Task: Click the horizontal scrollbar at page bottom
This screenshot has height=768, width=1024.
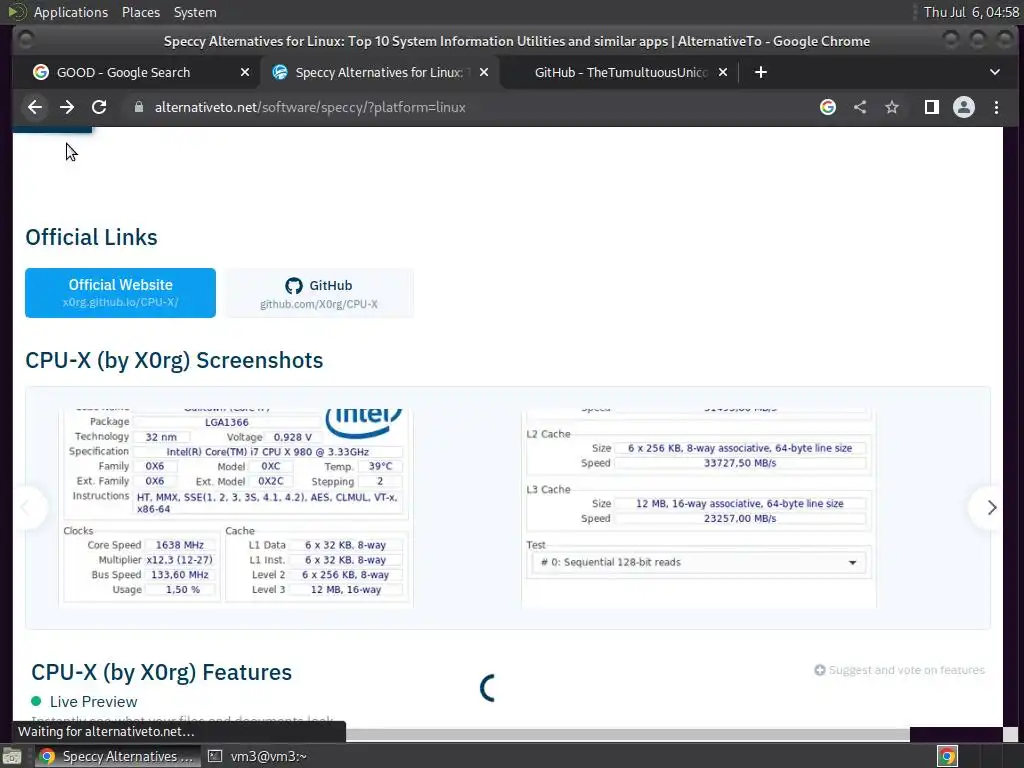Action: (x=627, y=735)
